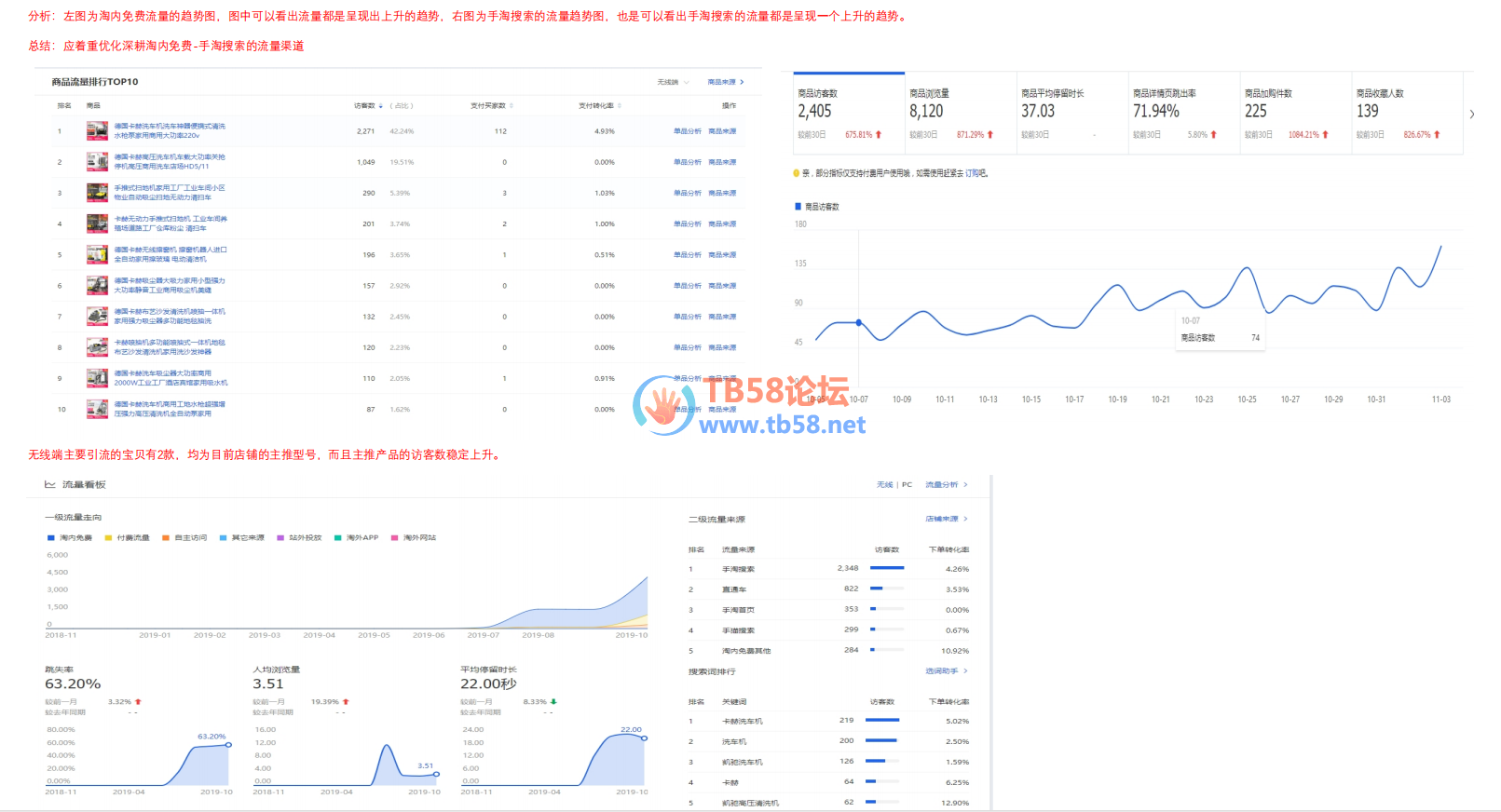1501x812 pixels.
Task: Select the 商品详情页跳出率 metric card
Action: tap(1184, 114)
